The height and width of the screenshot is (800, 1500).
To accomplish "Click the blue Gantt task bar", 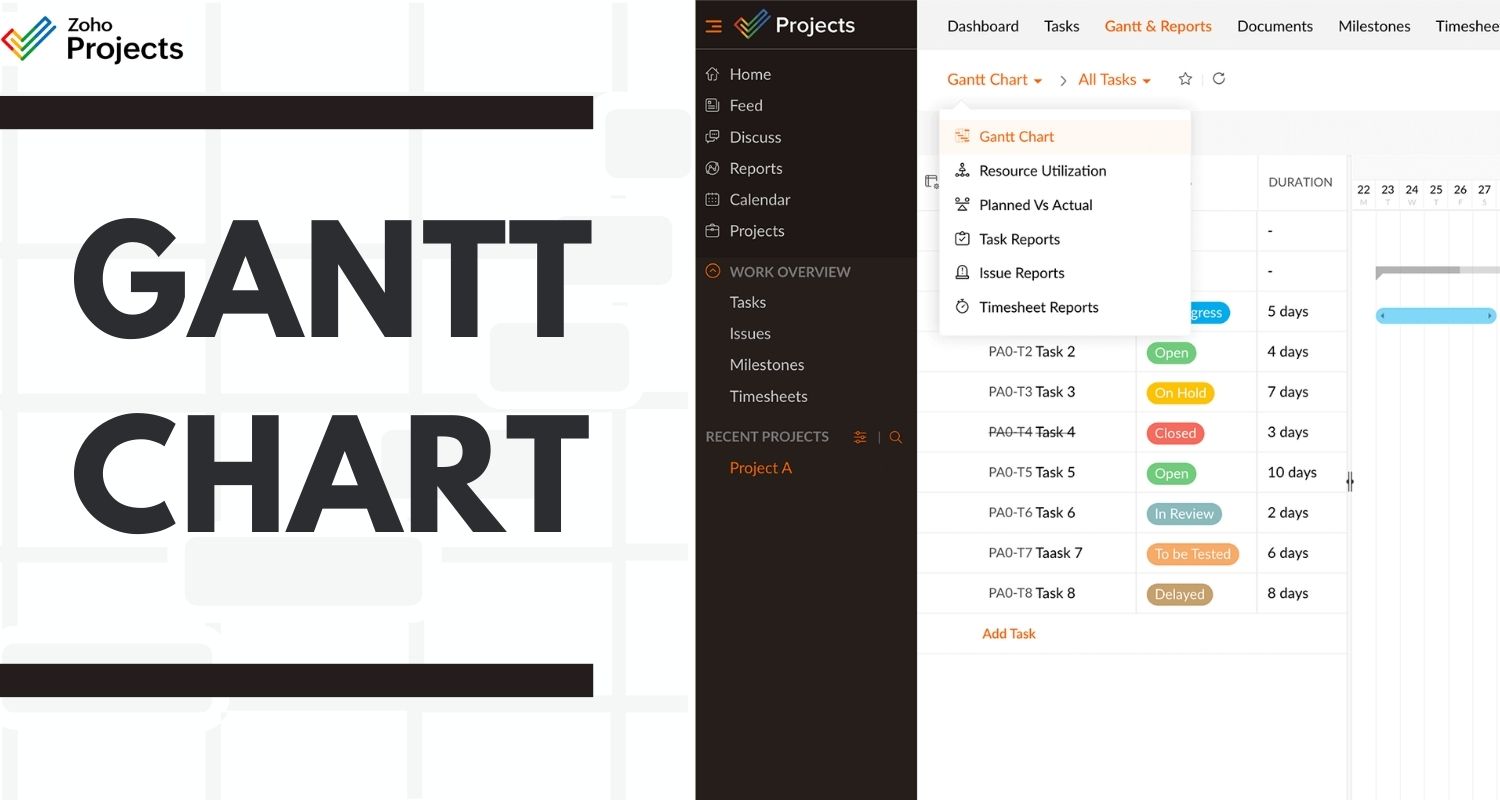I will pyautogui.click(x=1435, y=315).
